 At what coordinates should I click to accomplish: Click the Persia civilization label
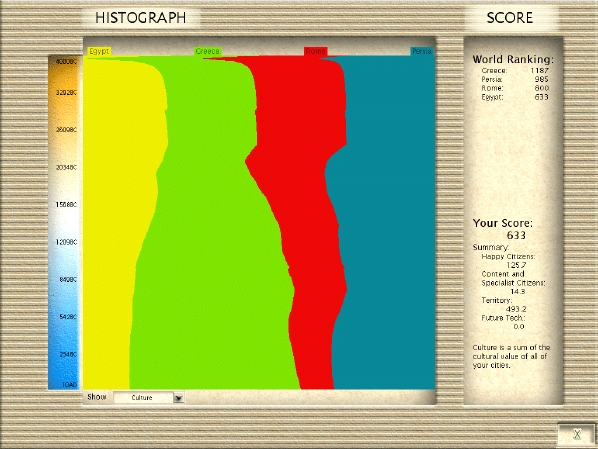422,51
